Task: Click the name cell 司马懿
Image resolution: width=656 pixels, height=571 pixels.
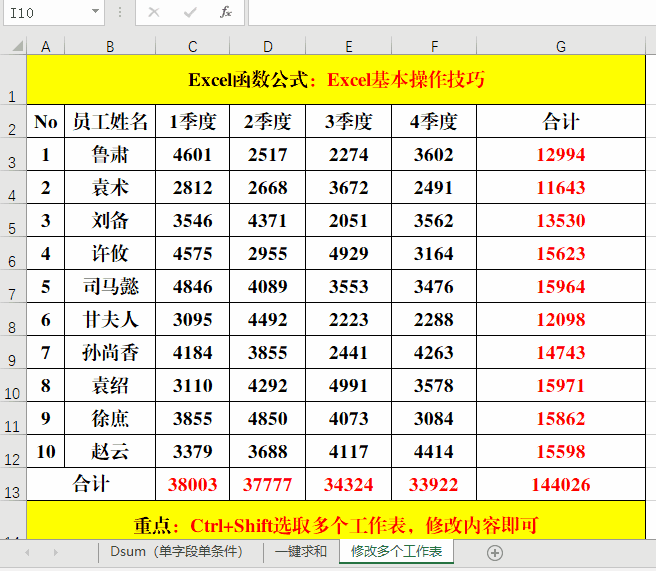Action: 110,287
